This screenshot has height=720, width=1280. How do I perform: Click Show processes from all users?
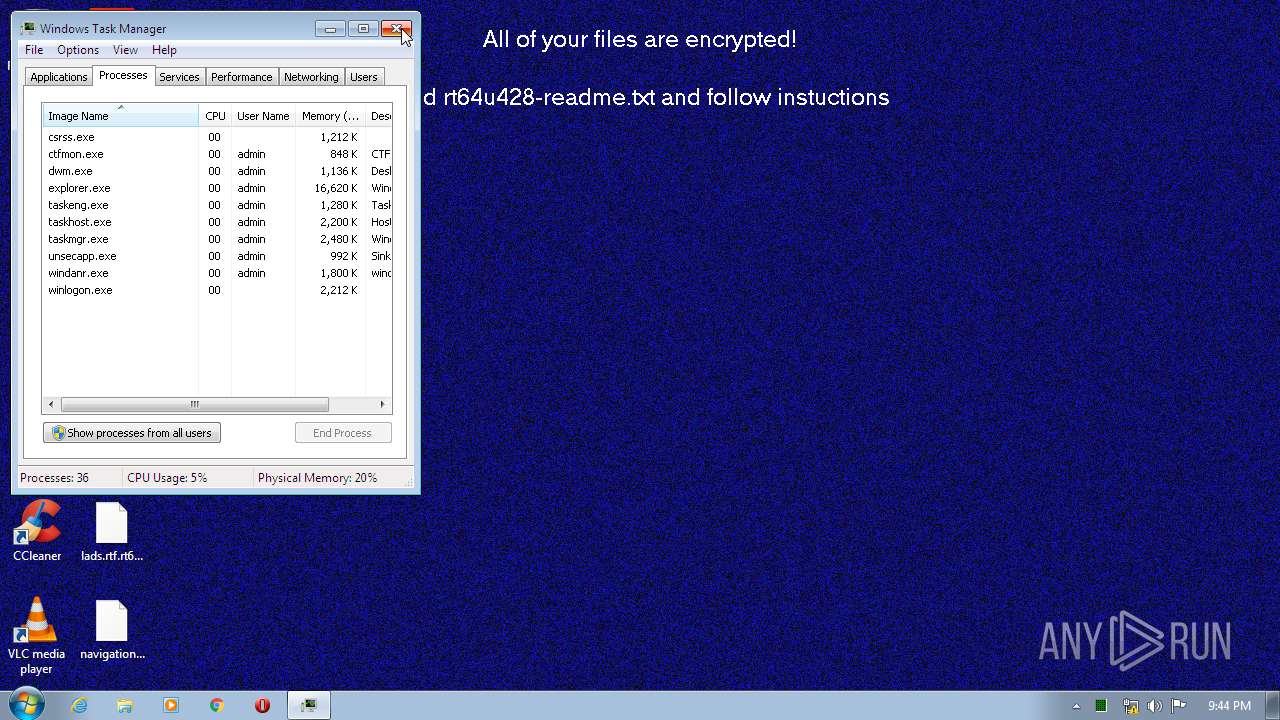pyautogui.click(x=132, y=433)
